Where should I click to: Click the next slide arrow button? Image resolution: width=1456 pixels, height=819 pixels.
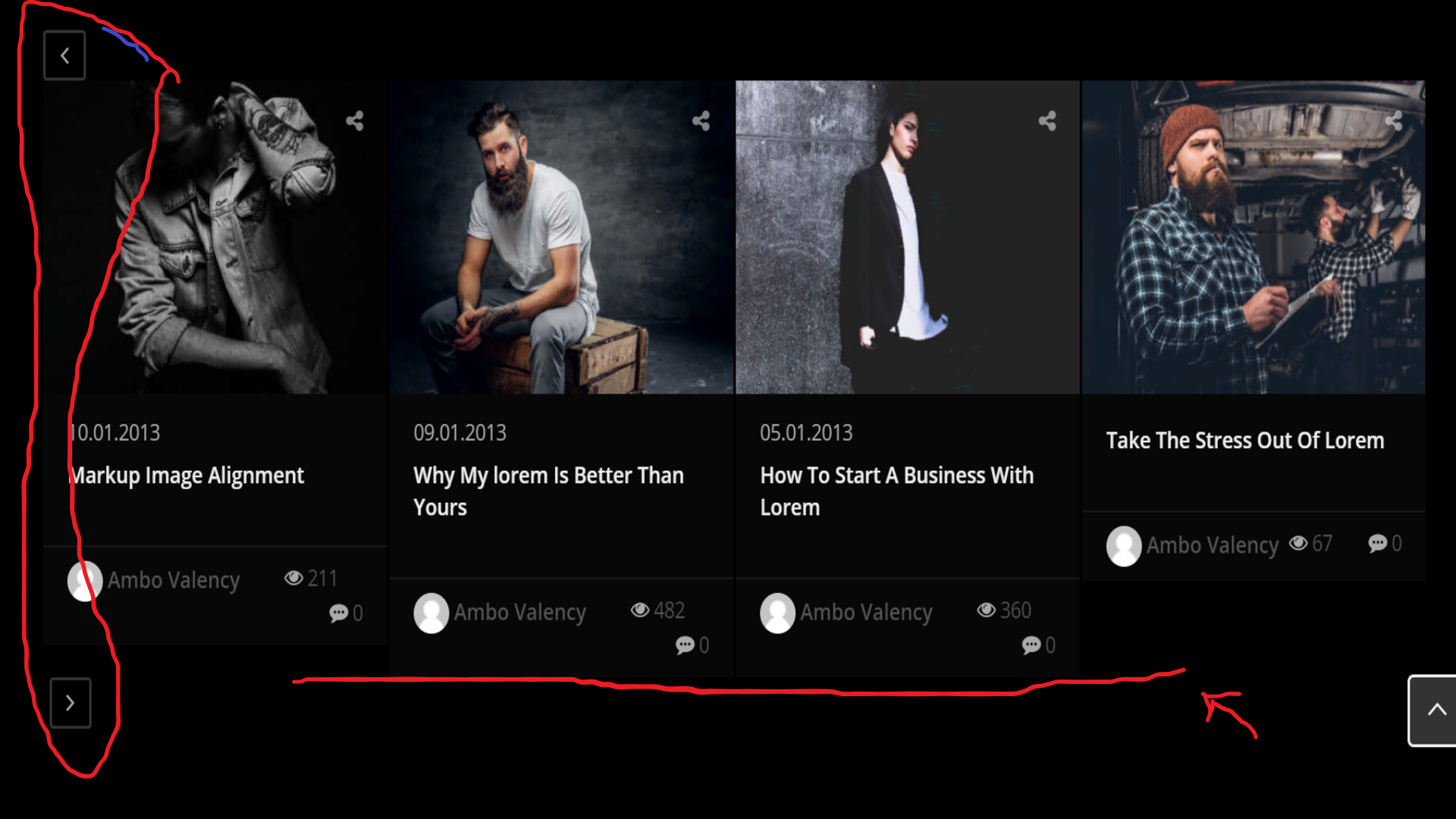point(71,703)
